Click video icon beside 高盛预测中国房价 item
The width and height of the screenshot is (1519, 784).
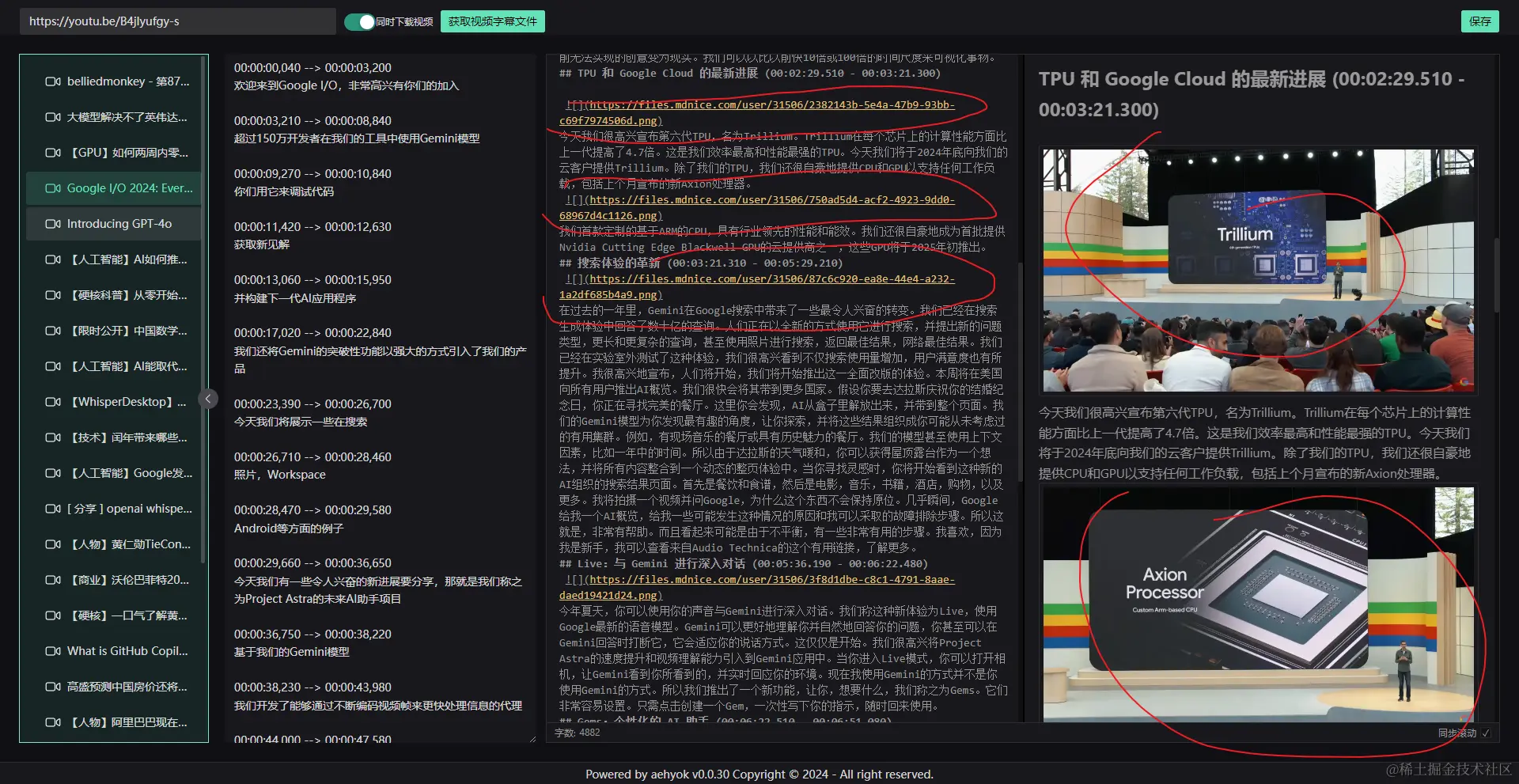pos(53,687)
